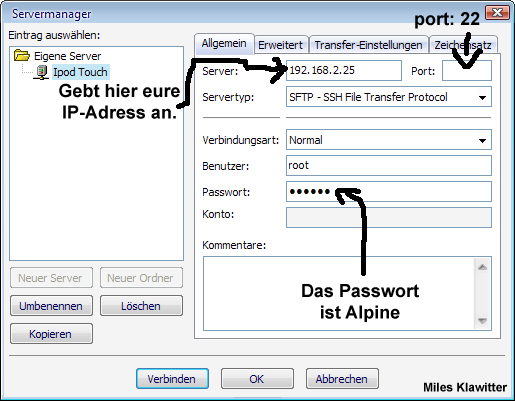Screen dimensions: 515x401
Task: Delete entry with Löschen button
Action: pos(141,306)
